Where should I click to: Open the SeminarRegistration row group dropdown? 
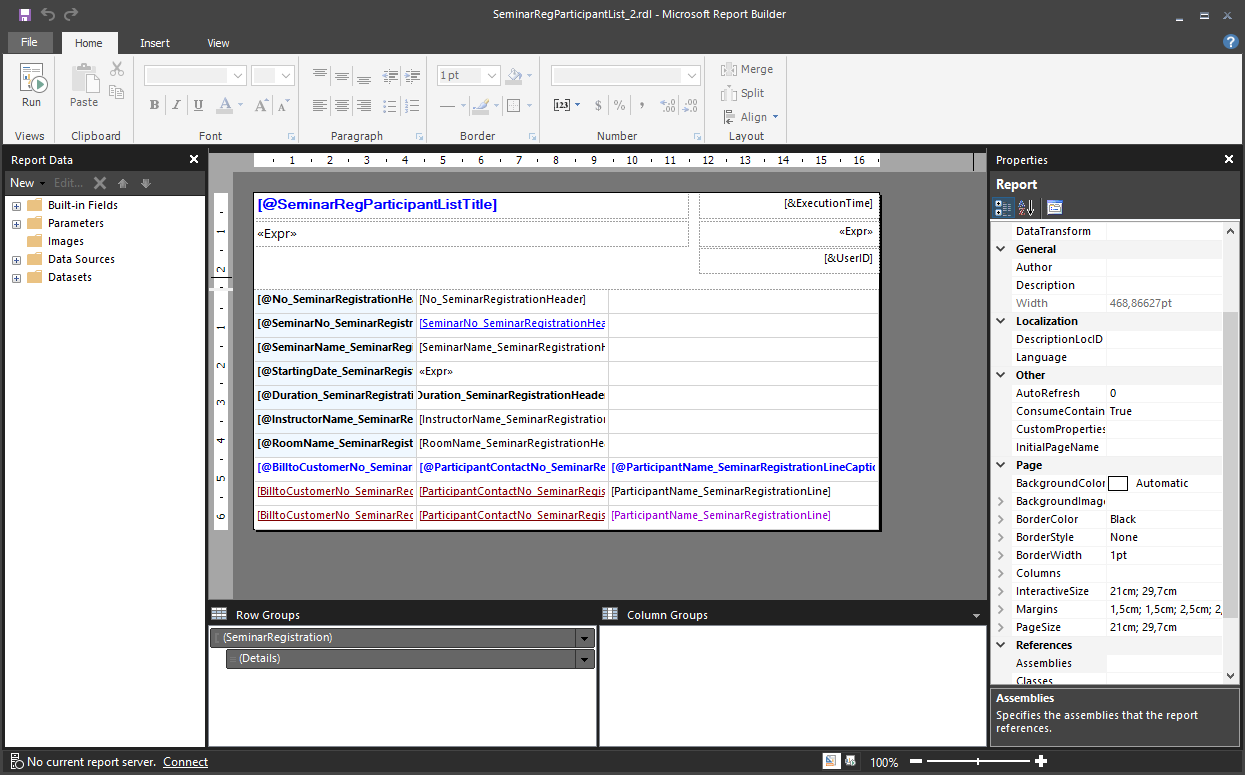point(584,638)
